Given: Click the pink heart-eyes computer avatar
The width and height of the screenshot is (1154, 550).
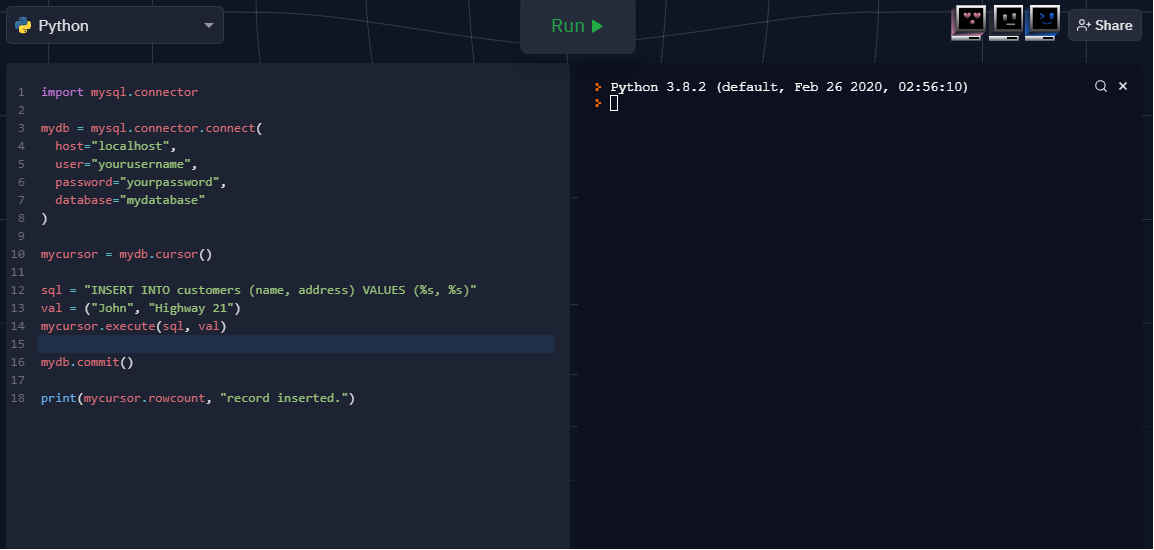Looking at the screenshot, I should [969, 22].
